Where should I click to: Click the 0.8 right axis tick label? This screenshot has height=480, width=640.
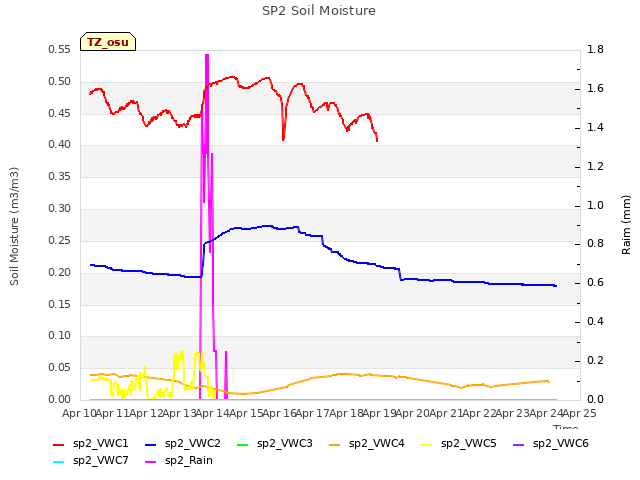coord(596,244)
